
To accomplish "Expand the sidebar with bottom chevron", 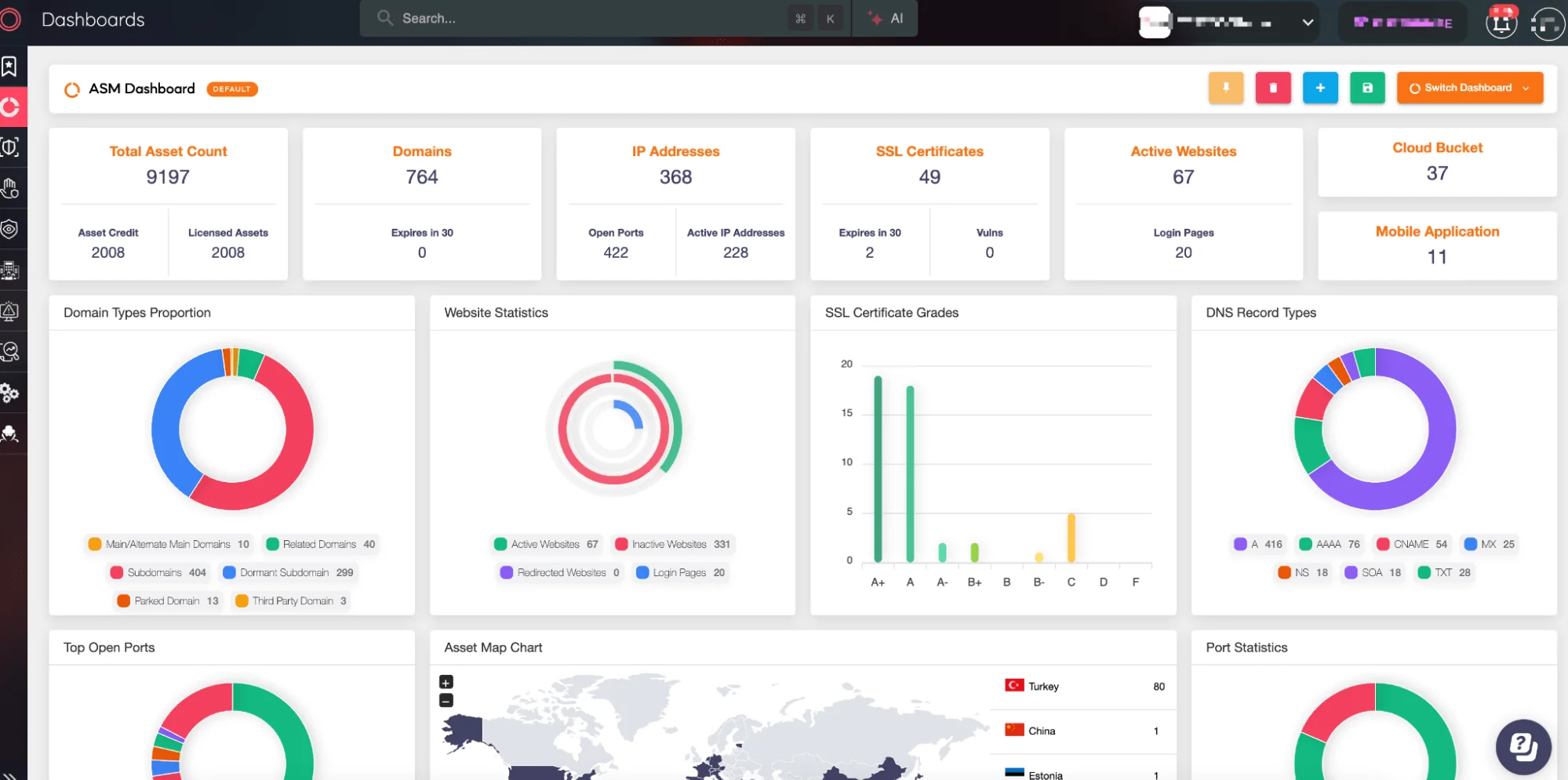I will (x=9, y=775).
